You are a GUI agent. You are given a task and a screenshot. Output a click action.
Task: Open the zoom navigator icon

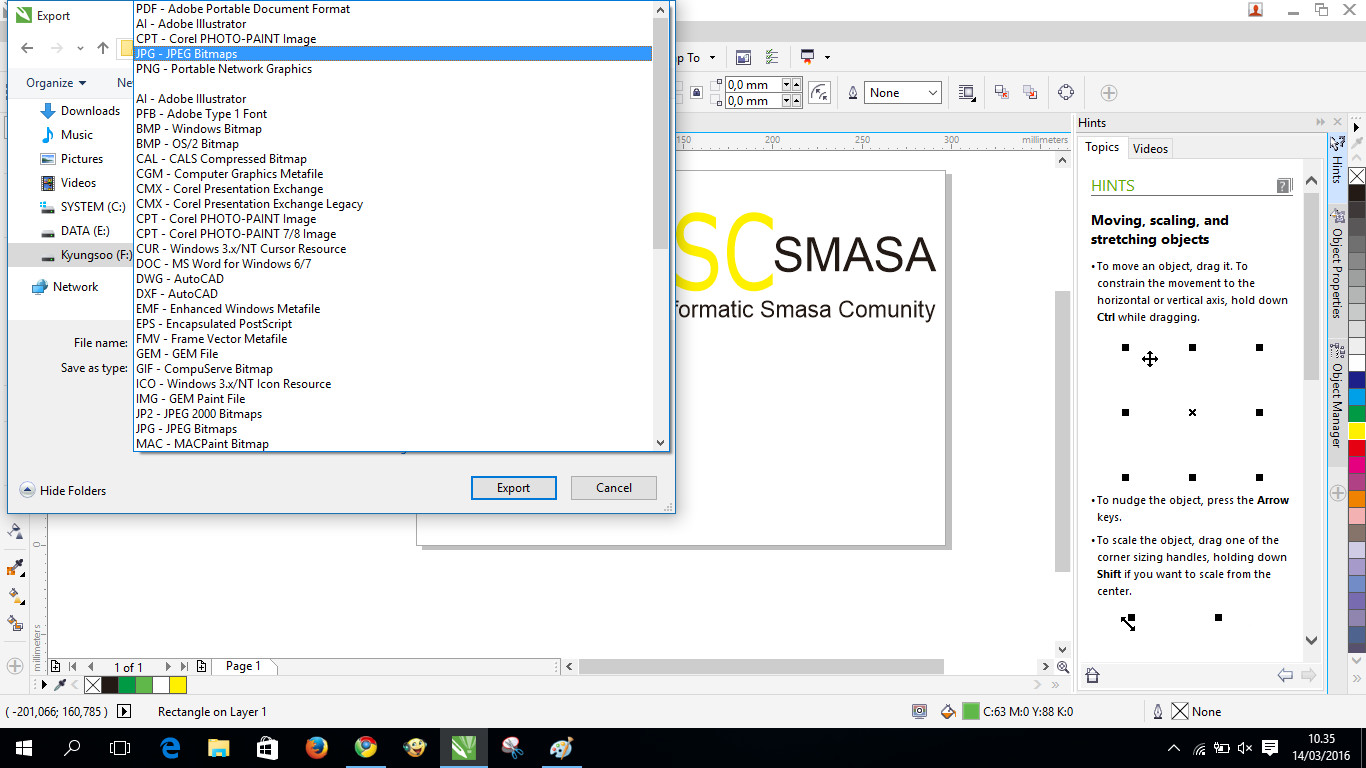(1062, 667)
